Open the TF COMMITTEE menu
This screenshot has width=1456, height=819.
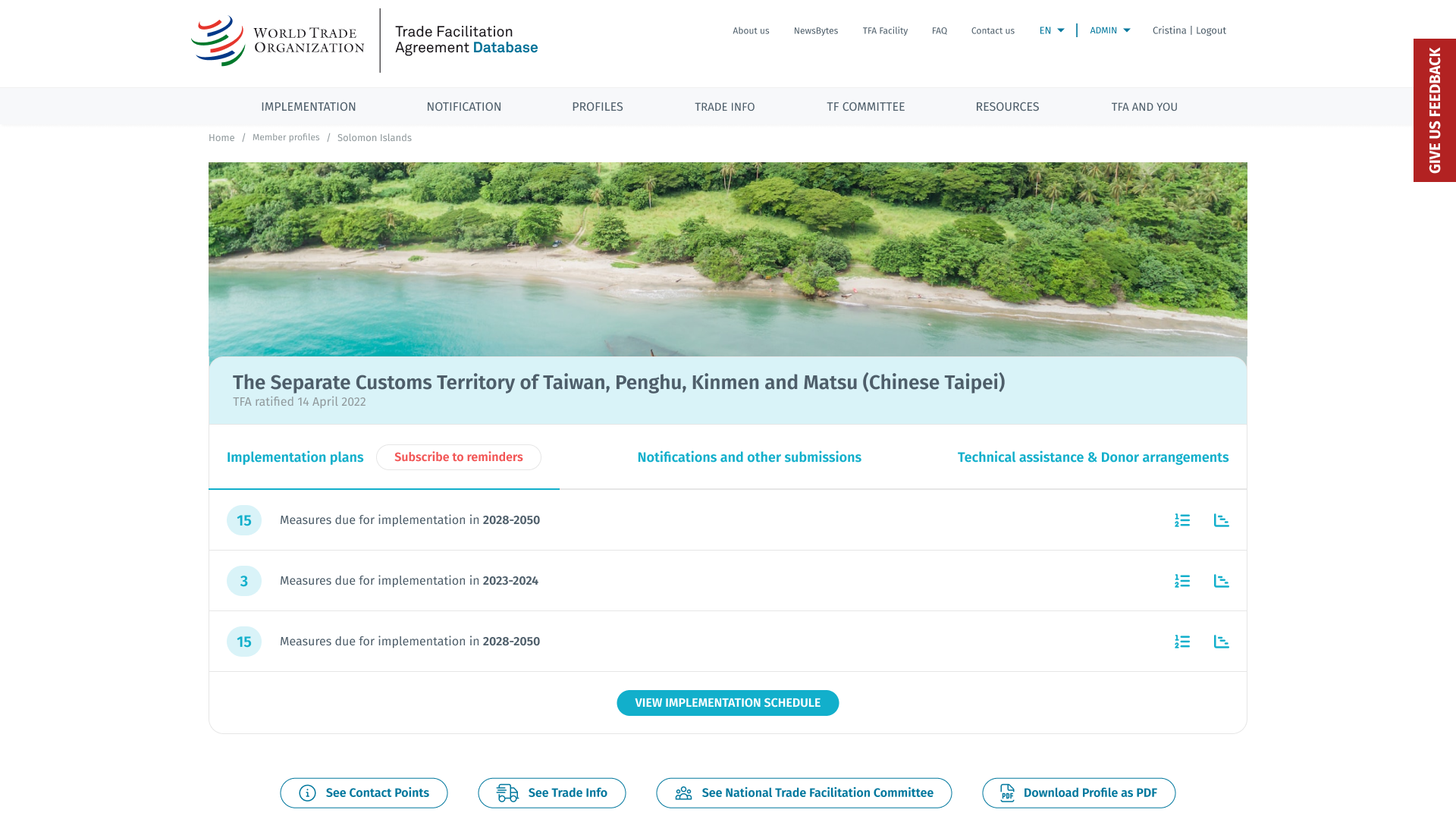click(865, 107)
